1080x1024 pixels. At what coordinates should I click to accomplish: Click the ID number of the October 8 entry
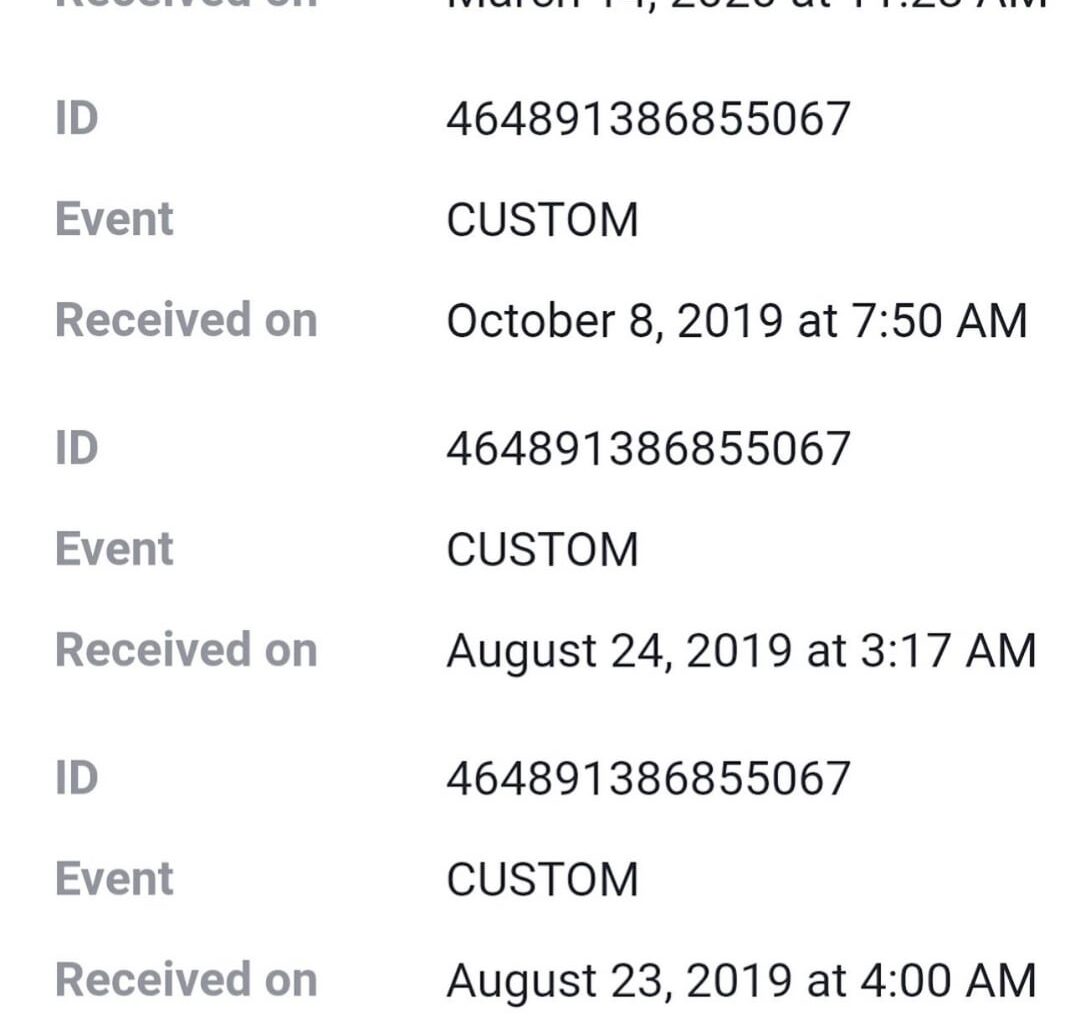point(648,120)
